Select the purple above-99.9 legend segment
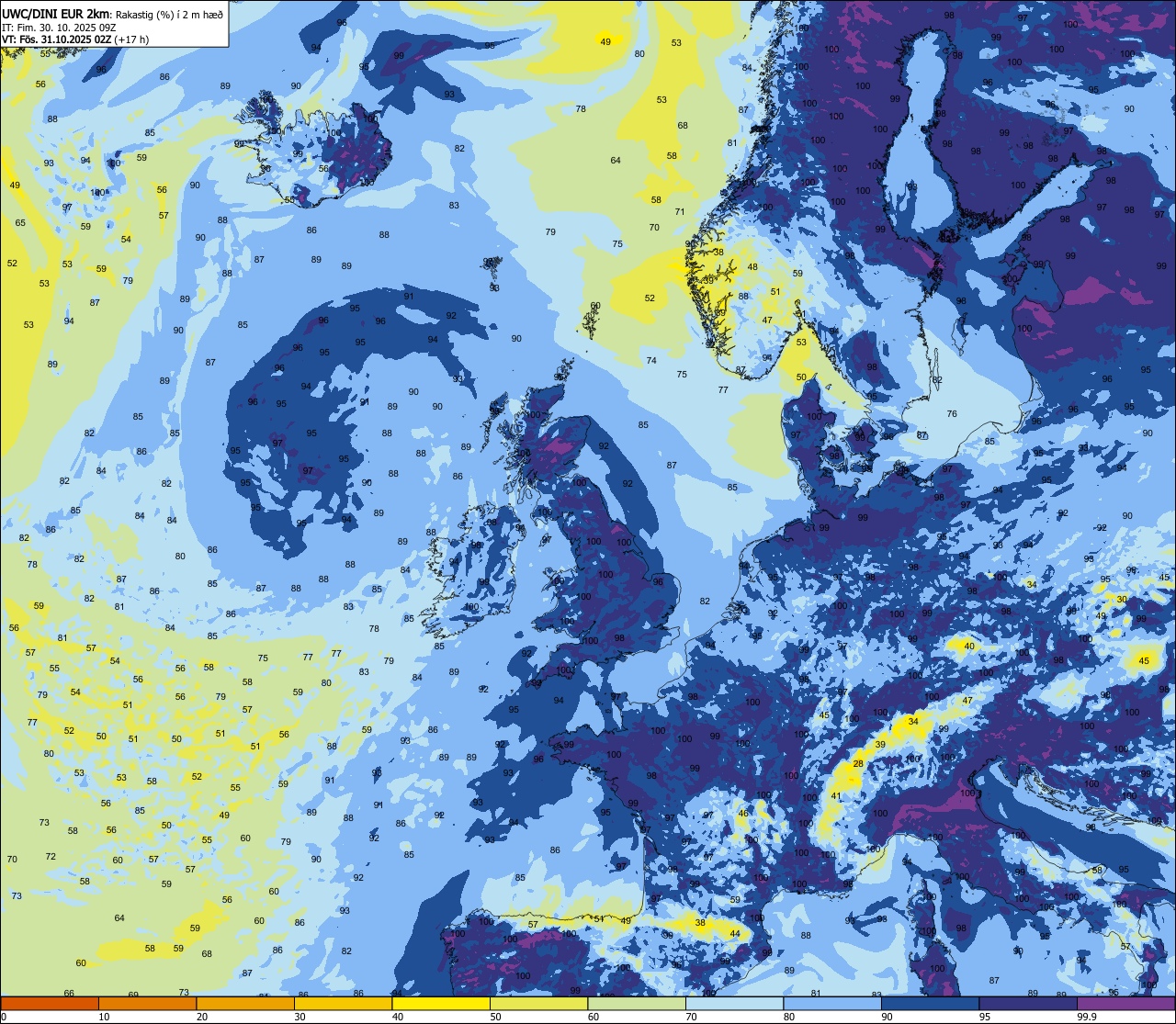The image size is (1176, 1024). (1125, 1004)
